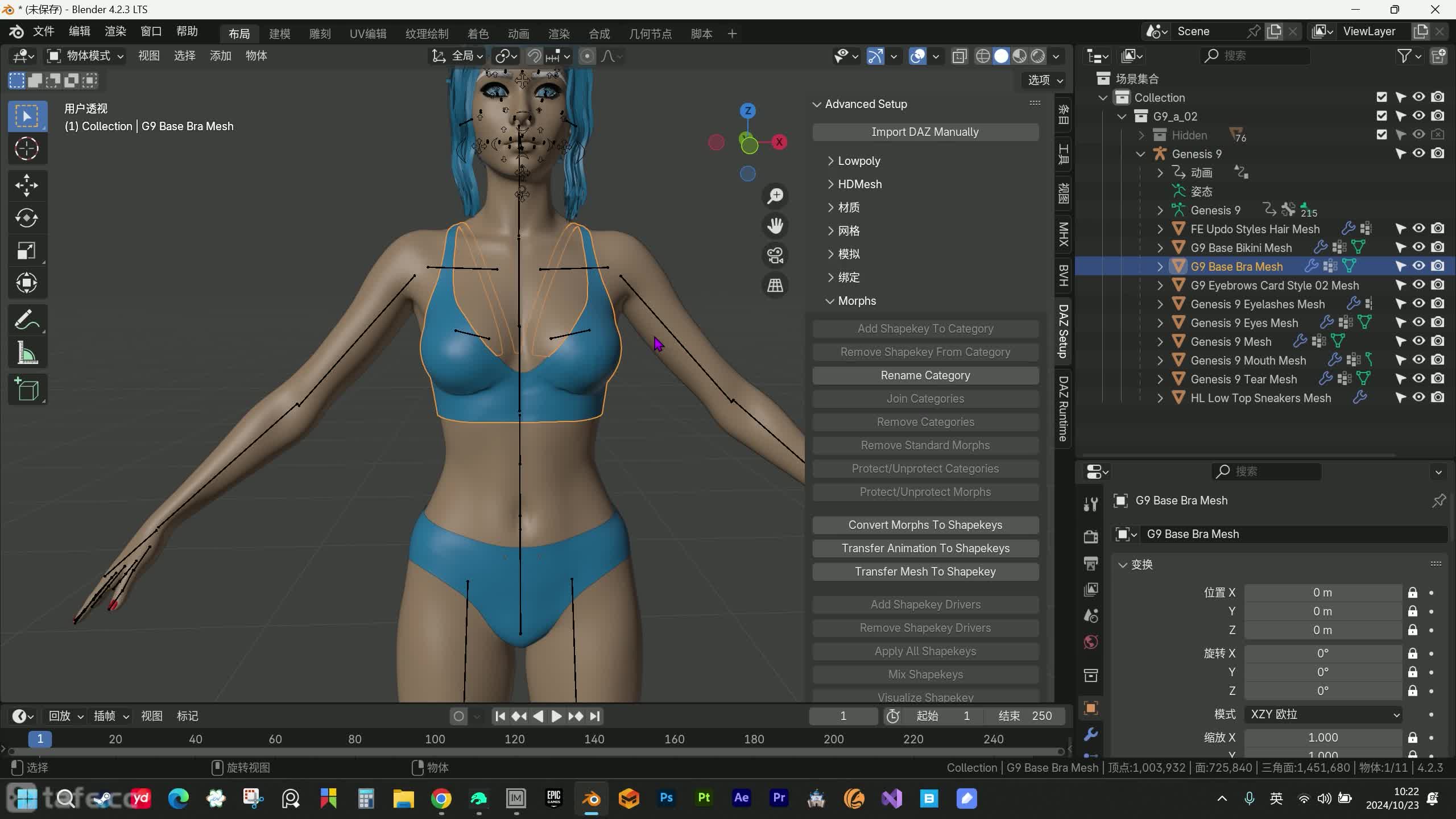Image resolution: width=1456 pixels, height=819 pixels.
Task: Click Transfer Mesh To Shapekey
Action: [925, 572]
